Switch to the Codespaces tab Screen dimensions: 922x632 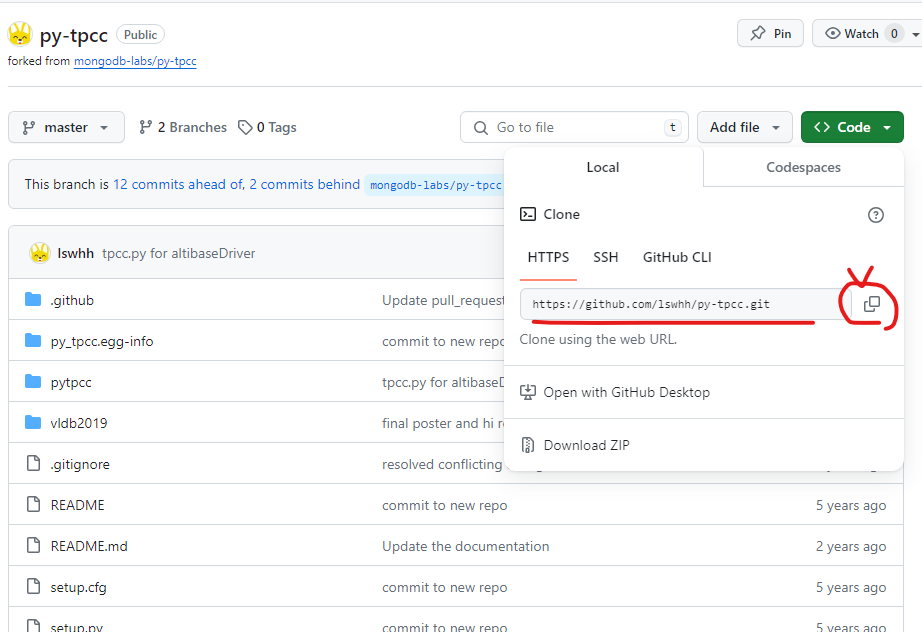pos(802,167)
